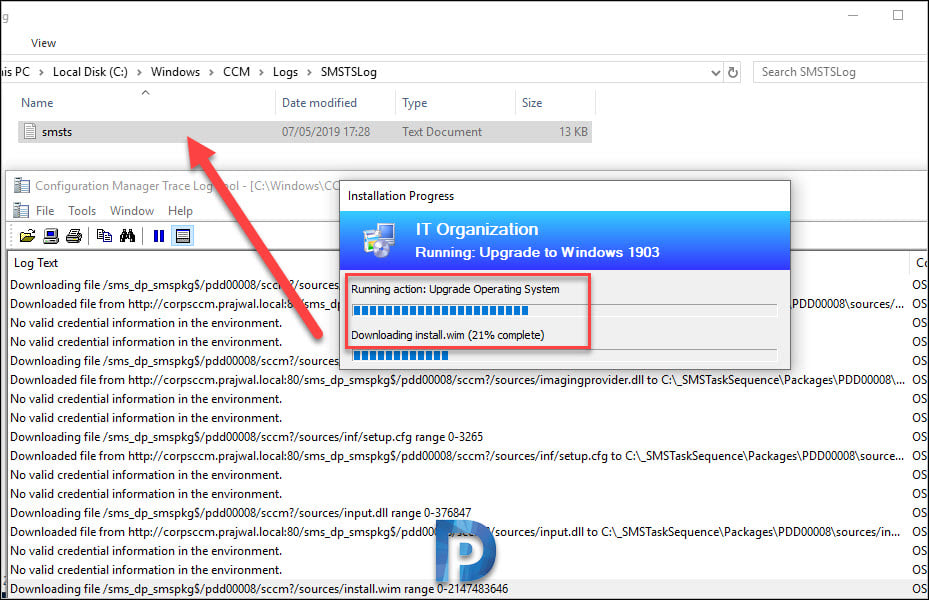
Task: Click the Open on Server computer icon
Action: (x=51, y=236)
